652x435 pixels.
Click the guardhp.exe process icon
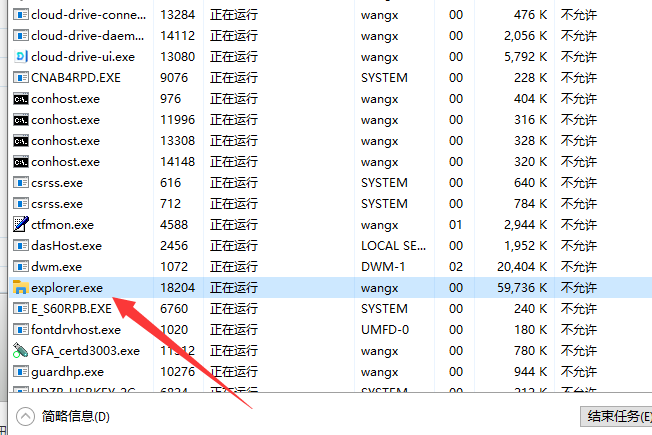[x=20, y=372]
